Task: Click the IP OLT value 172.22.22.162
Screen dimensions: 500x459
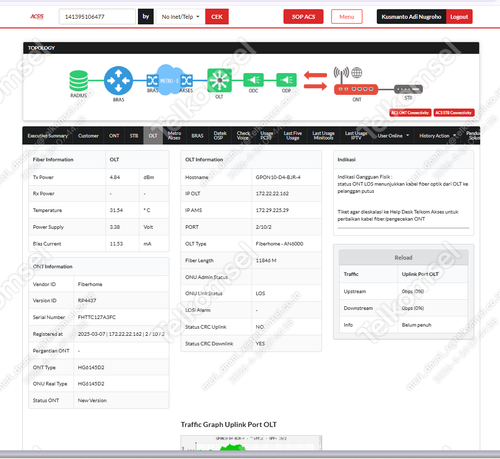Action: click(x=272, y=194)
